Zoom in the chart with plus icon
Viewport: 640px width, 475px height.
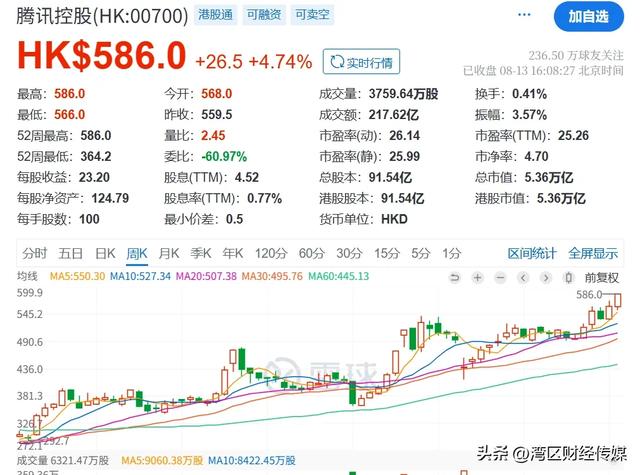477,278
